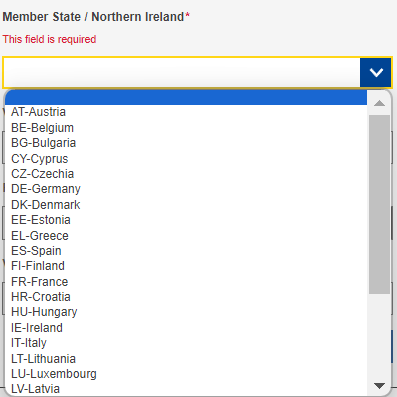The height and width of the screenshot is (397, 397).
Task: Pick EE-Estonia from the list
Action: click(186, 220)
